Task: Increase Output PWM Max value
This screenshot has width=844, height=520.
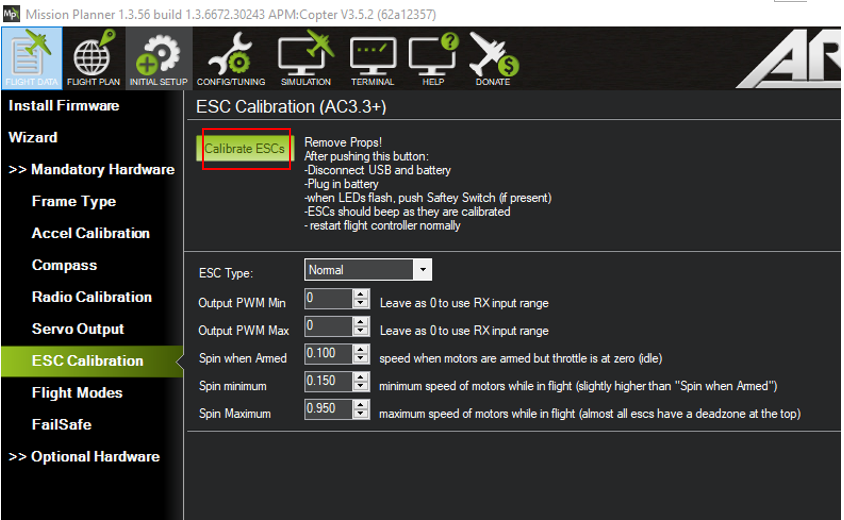Action: coord(361,321)
